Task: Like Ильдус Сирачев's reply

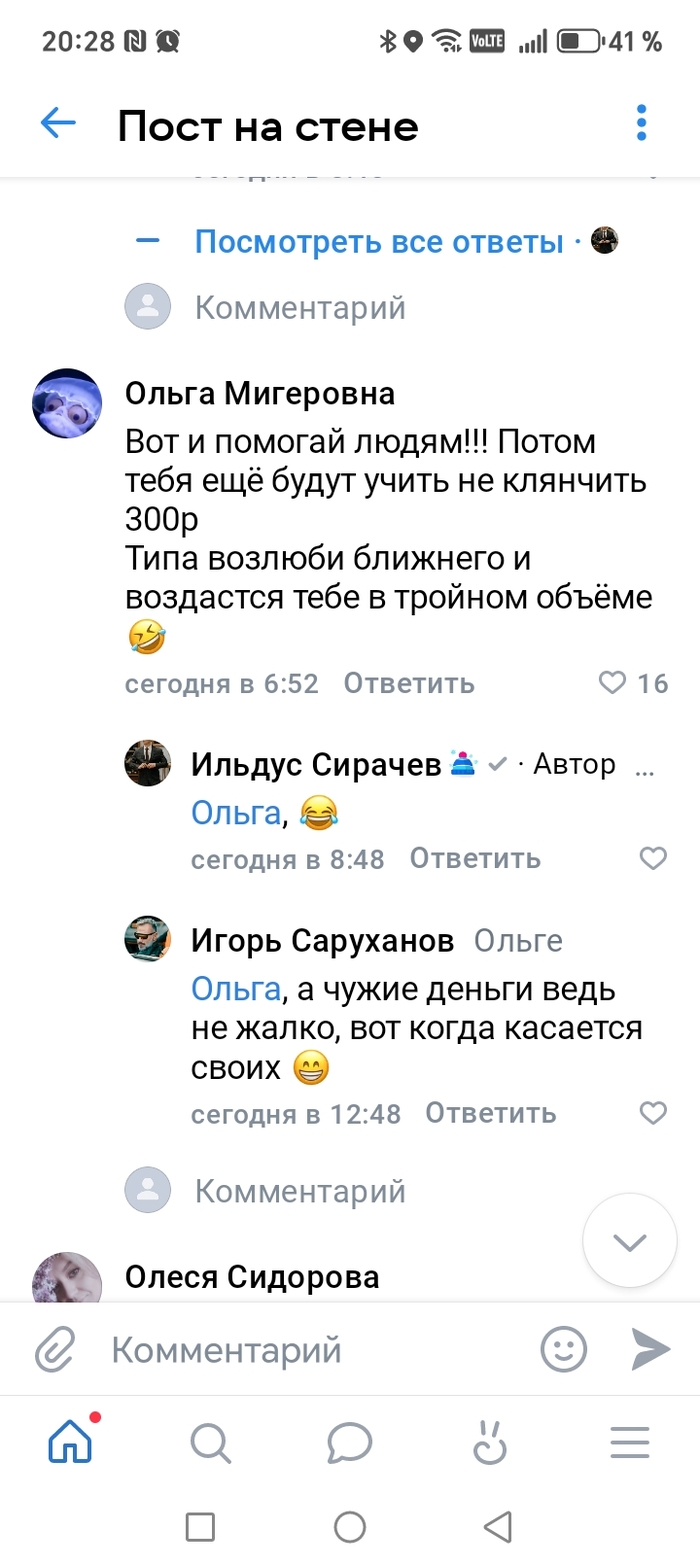Action: (653, 858)
